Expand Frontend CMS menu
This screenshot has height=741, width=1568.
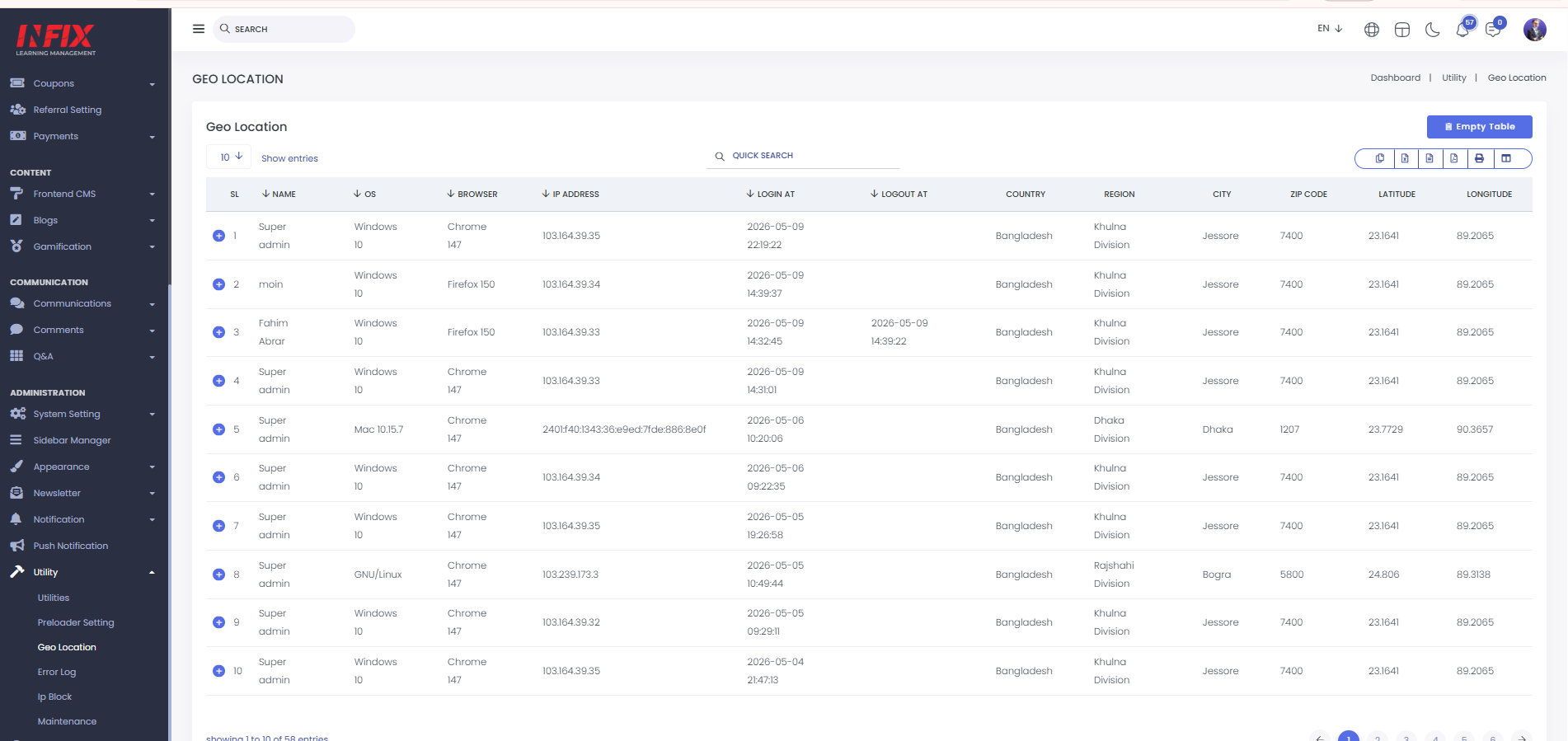(x=82, y=194)
